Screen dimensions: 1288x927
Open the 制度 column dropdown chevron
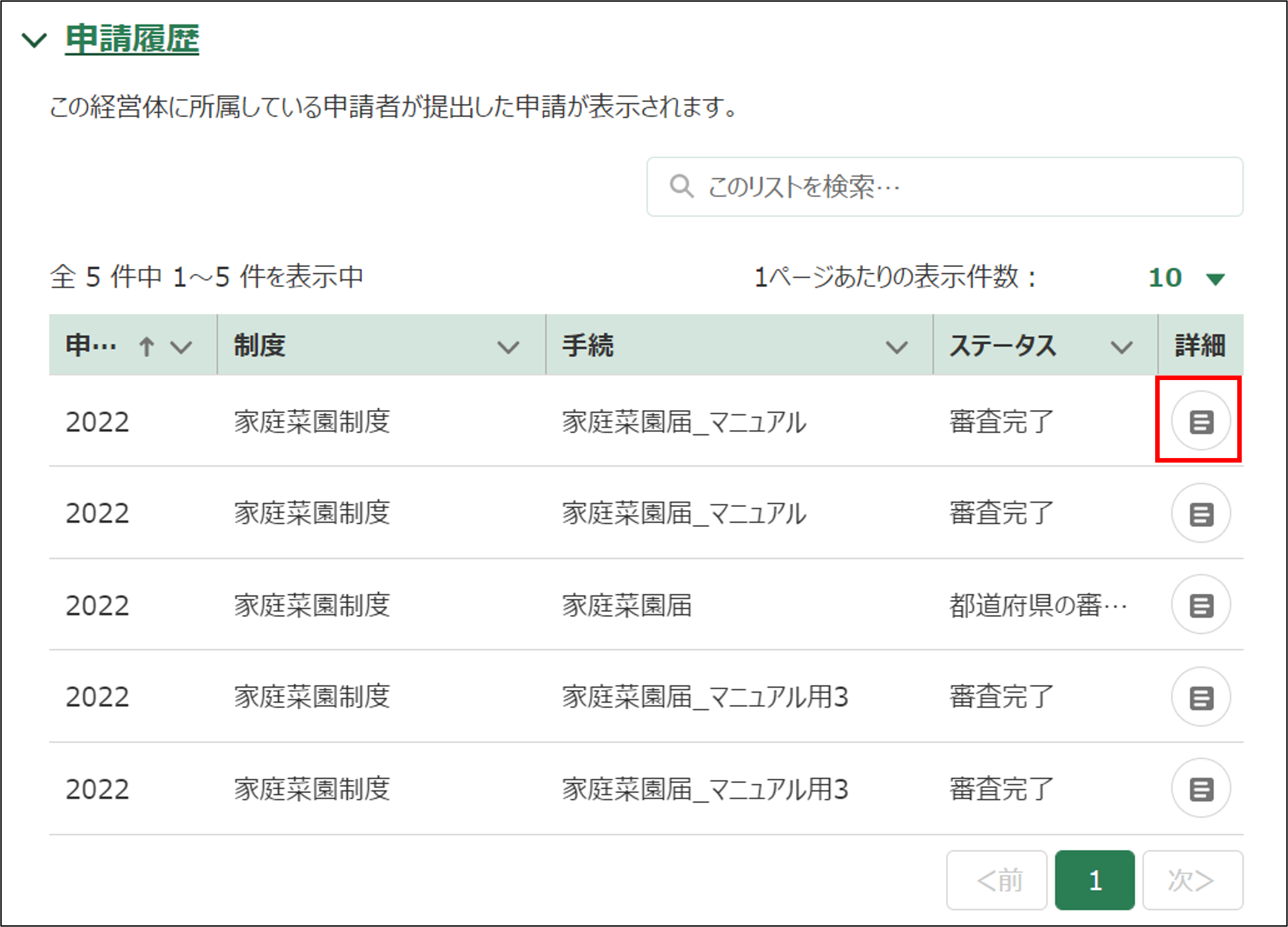pyautogui.click(x=508, y=346)
